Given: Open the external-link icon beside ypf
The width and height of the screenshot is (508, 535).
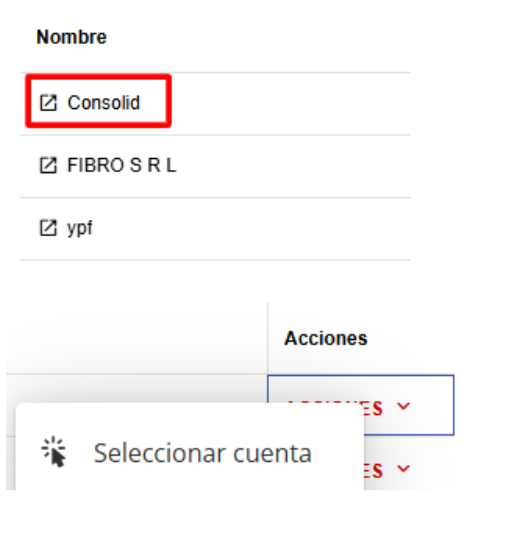Looking at the screenshot, I should (48, 228).
